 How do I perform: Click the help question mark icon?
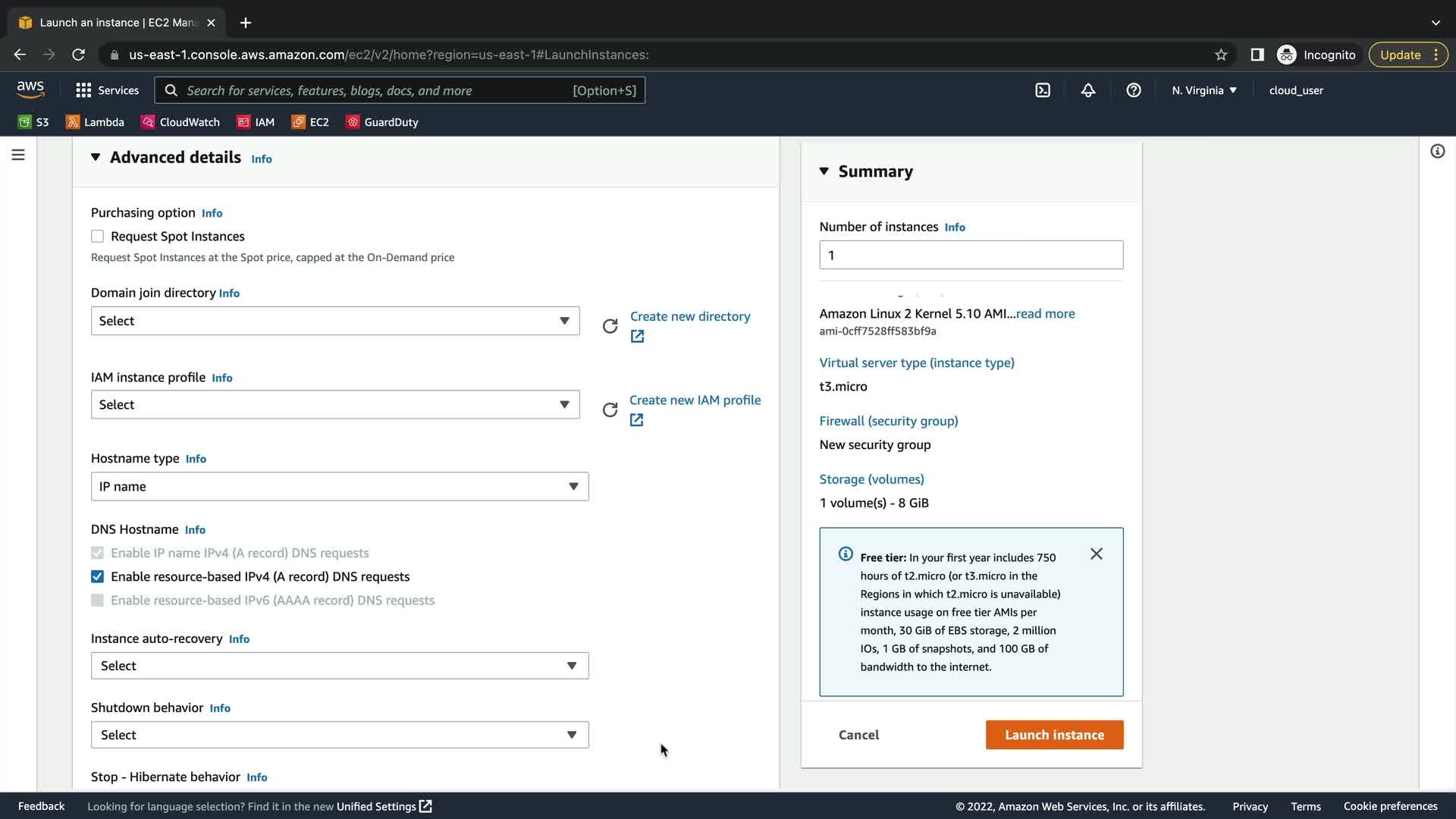pos(1134,90)
